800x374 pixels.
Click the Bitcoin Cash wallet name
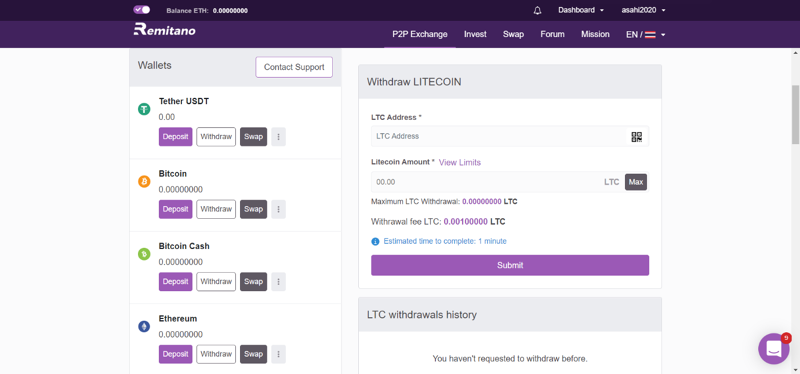click(x=184, y=246)
